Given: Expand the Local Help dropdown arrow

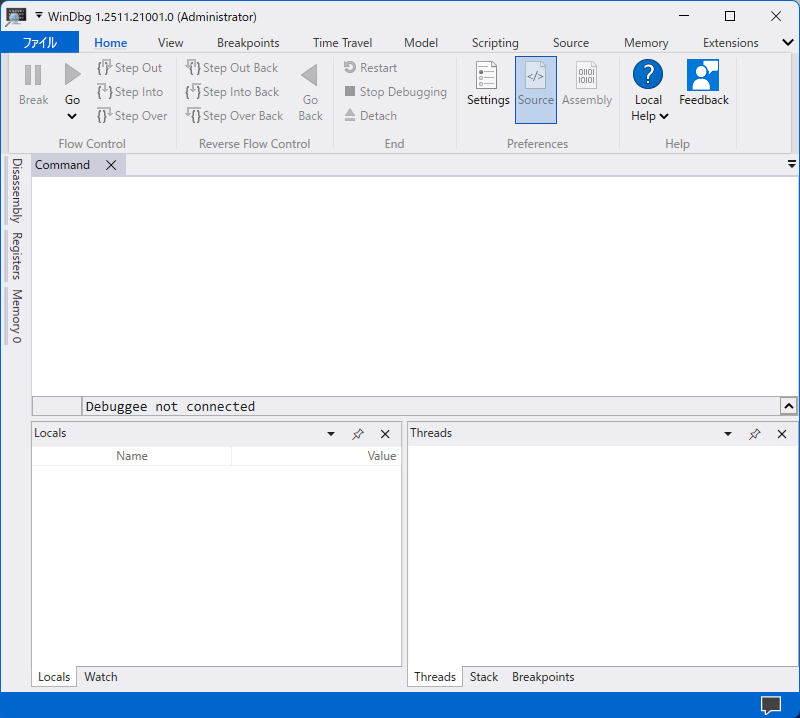Looking at the screenshot, I should pyautogui.click(x=664, y=116).
